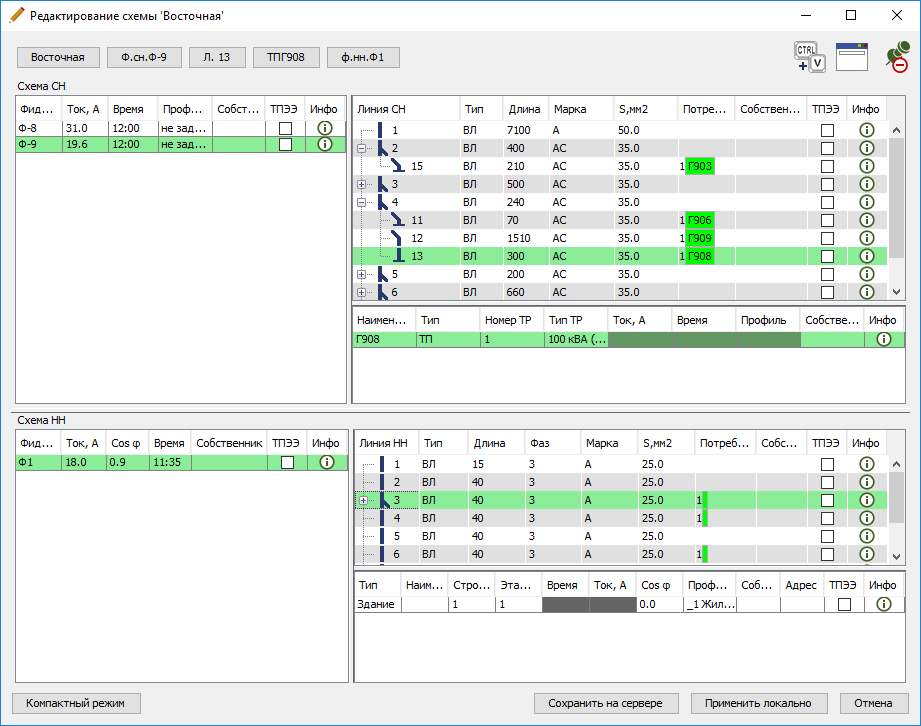This screenshot has height=726, width=921.
Task: Open info icon for Г908 transformer row
Action: (x=883, y=339)
